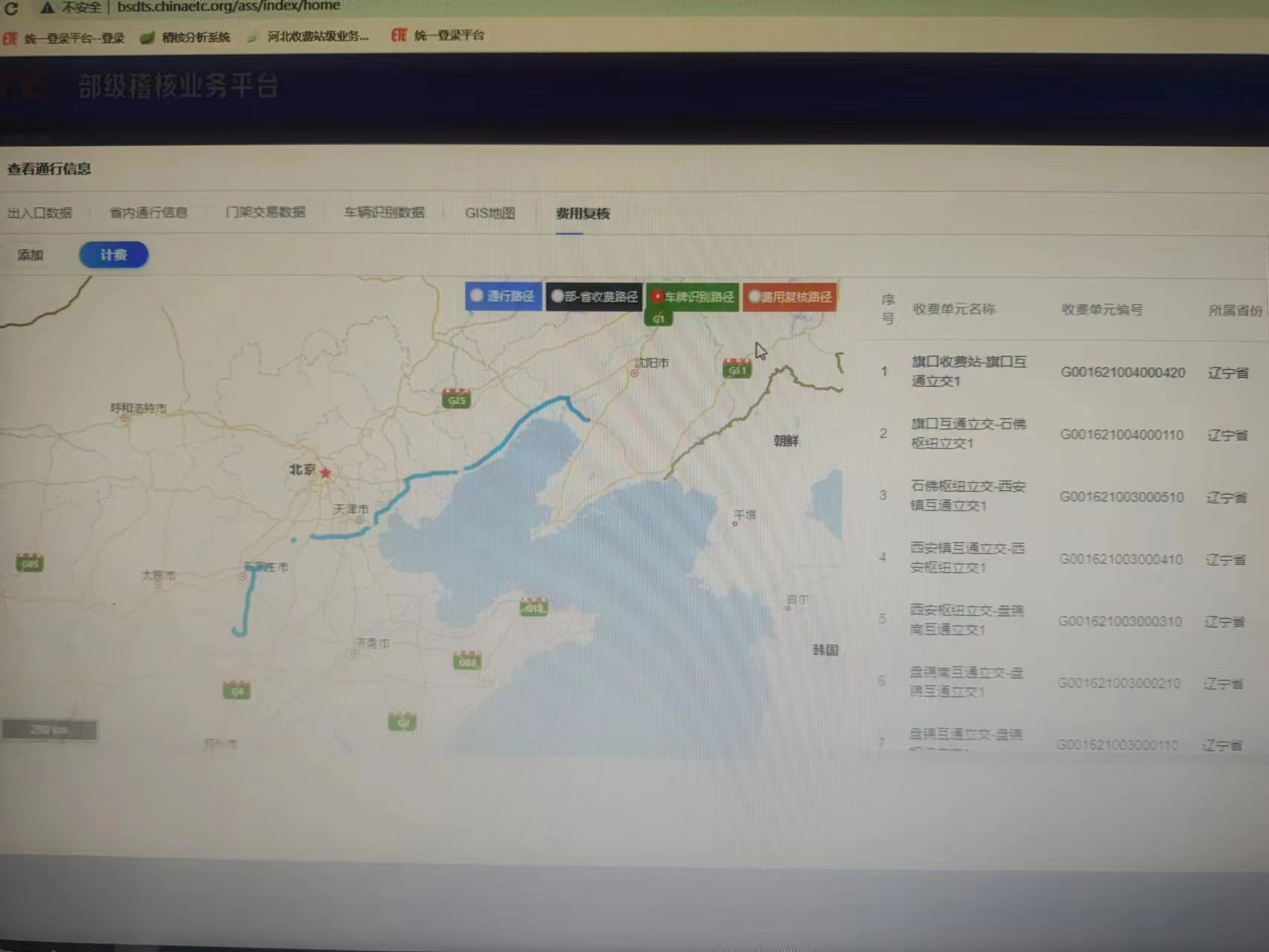1269x952 pixels.
Task: Click the G25 highway shield on map
Action: [456, 399]
